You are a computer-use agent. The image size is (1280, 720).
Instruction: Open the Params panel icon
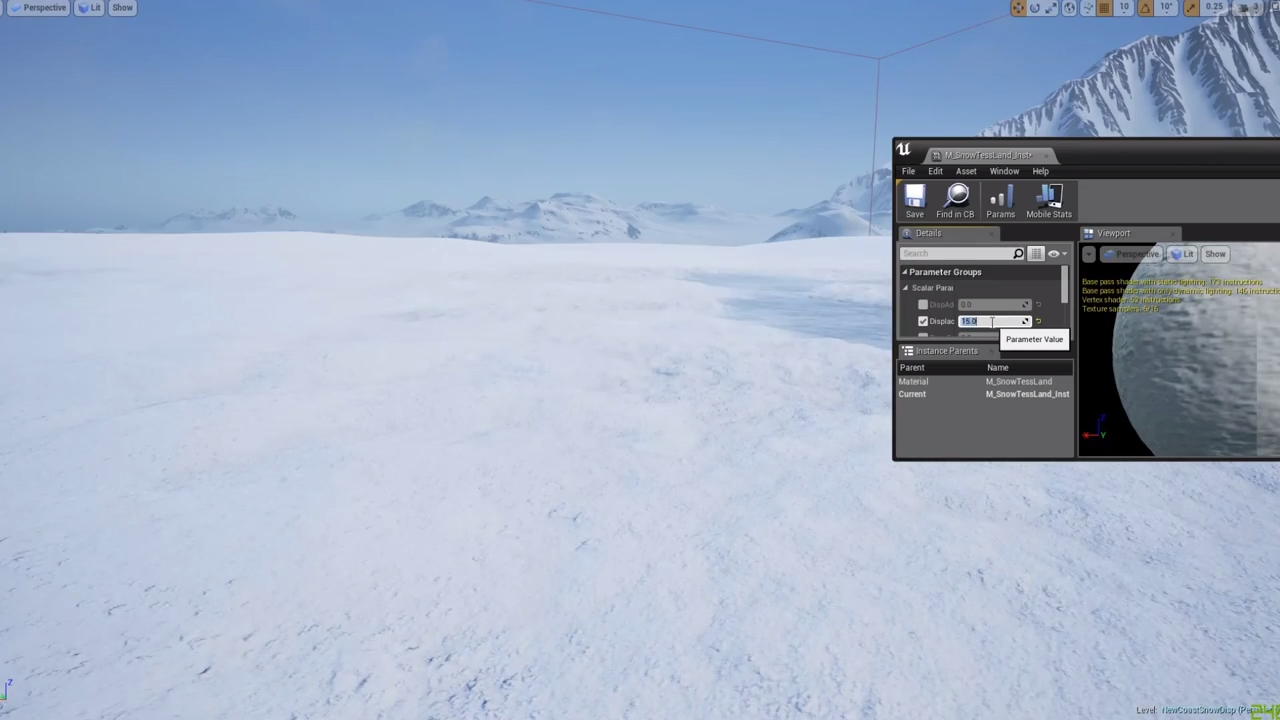[1000, 199]
